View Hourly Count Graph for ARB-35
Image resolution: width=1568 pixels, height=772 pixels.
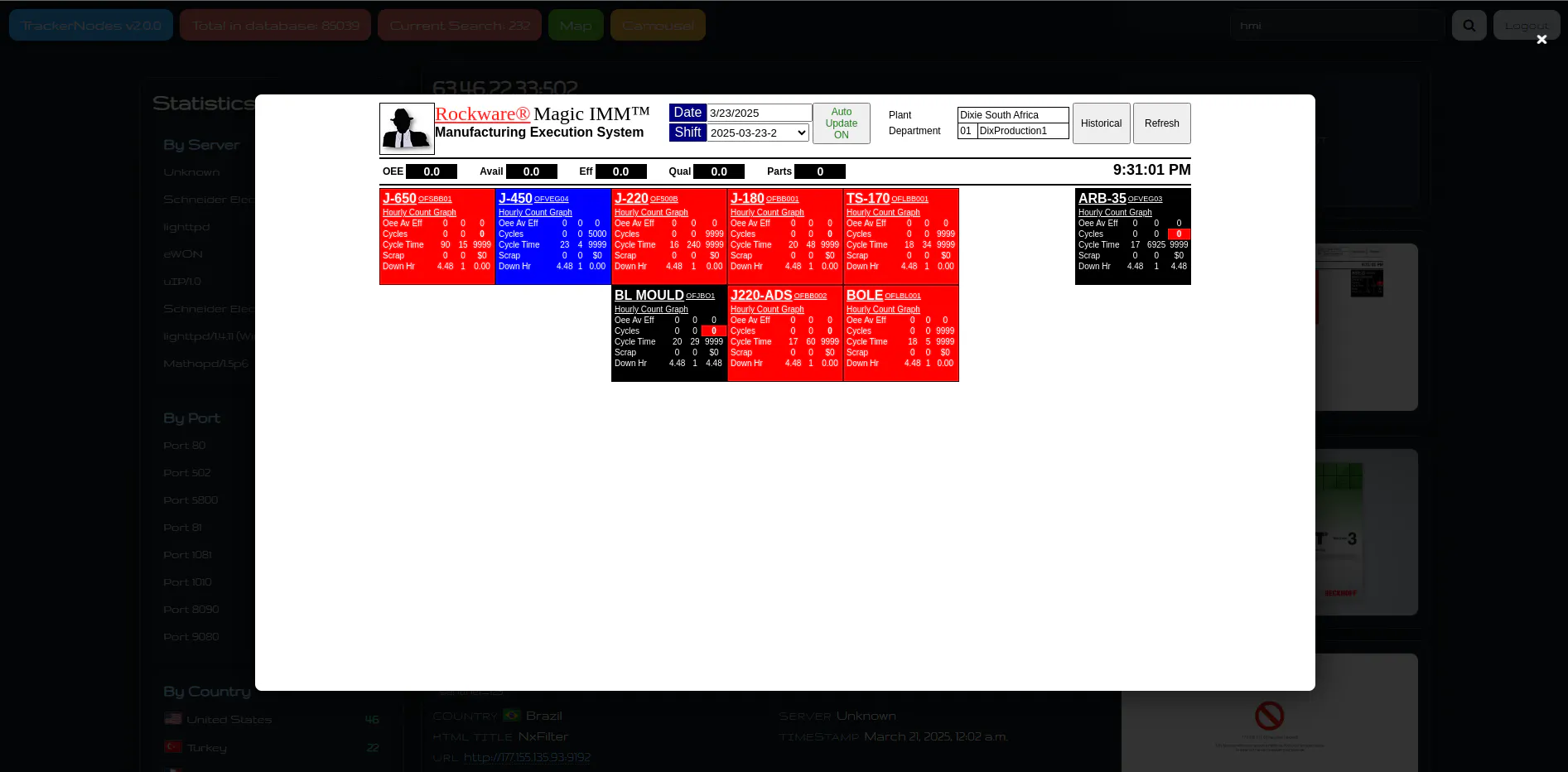(1115, 213)
